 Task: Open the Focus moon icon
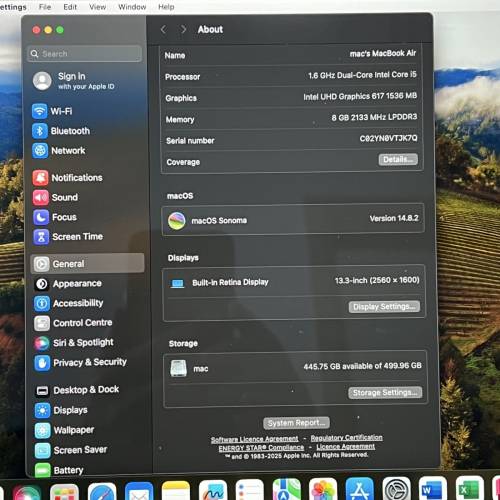(x=41, y=217)
